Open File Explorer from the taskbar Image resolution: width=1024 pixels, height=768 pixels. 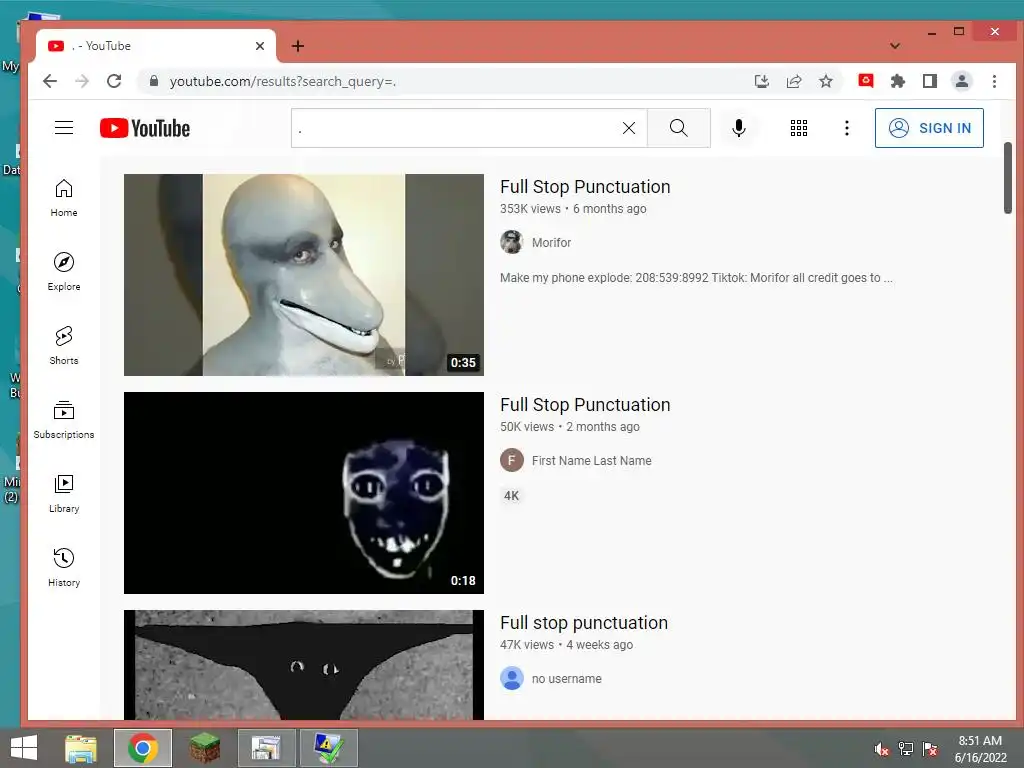coord(81,748)
